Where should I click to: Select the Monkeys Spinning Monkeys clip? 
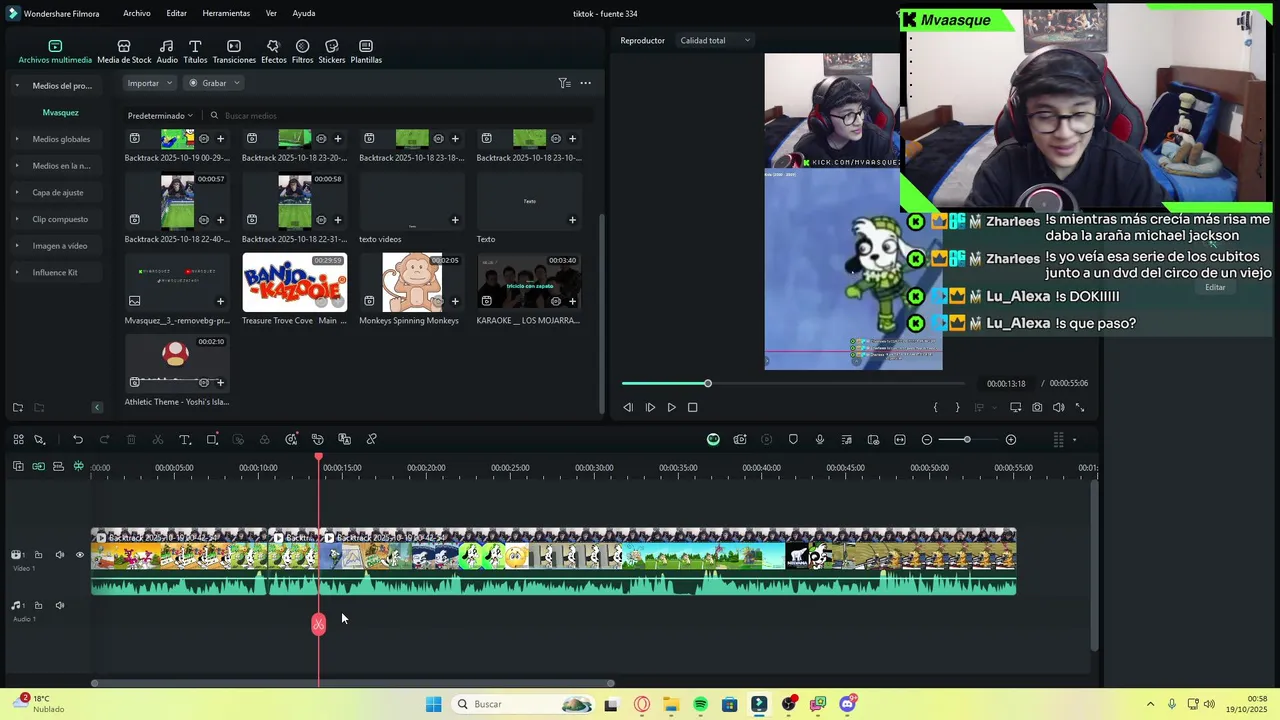412,283
